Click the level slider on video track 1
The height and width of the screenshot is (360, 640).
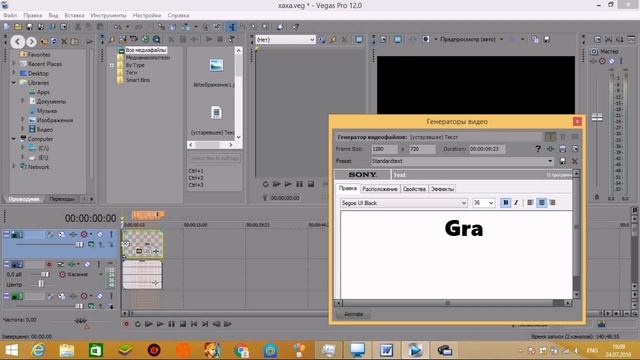(79, 244)
